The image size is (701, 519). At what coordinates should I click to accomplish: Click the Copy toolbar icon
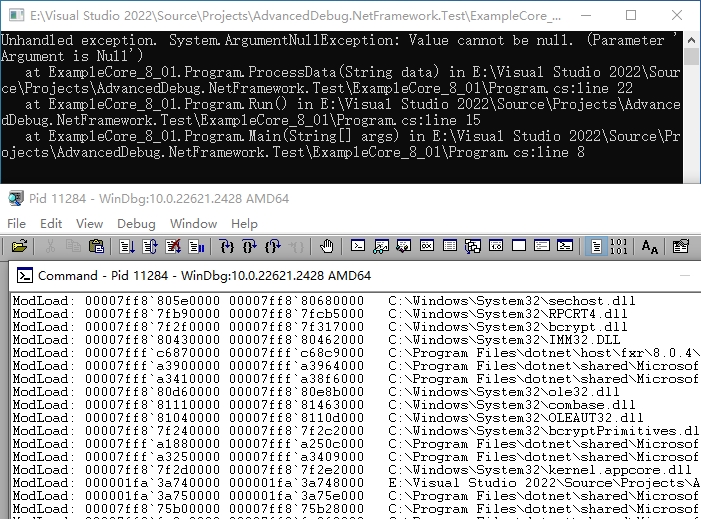click(x=73, y=246)
